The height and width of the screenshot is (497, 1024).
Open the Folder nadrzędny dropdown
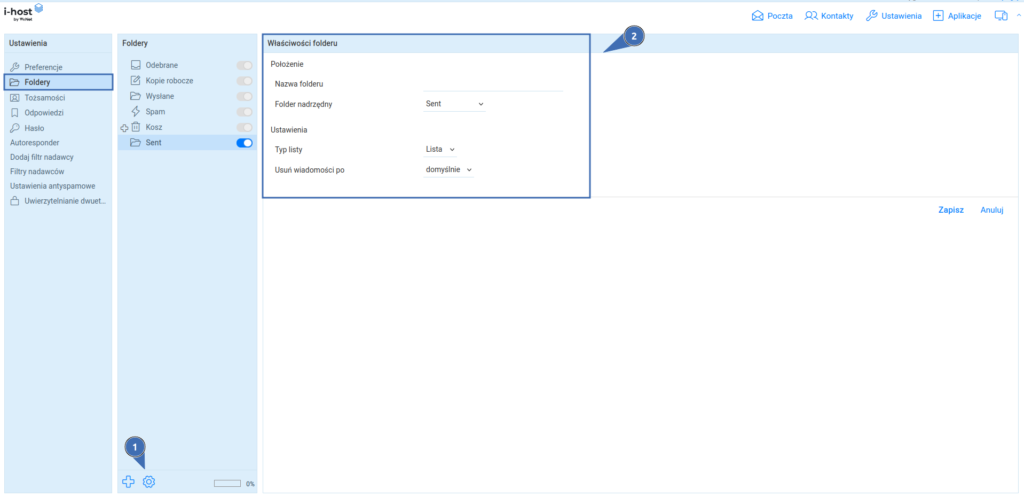tap(454, 103)
